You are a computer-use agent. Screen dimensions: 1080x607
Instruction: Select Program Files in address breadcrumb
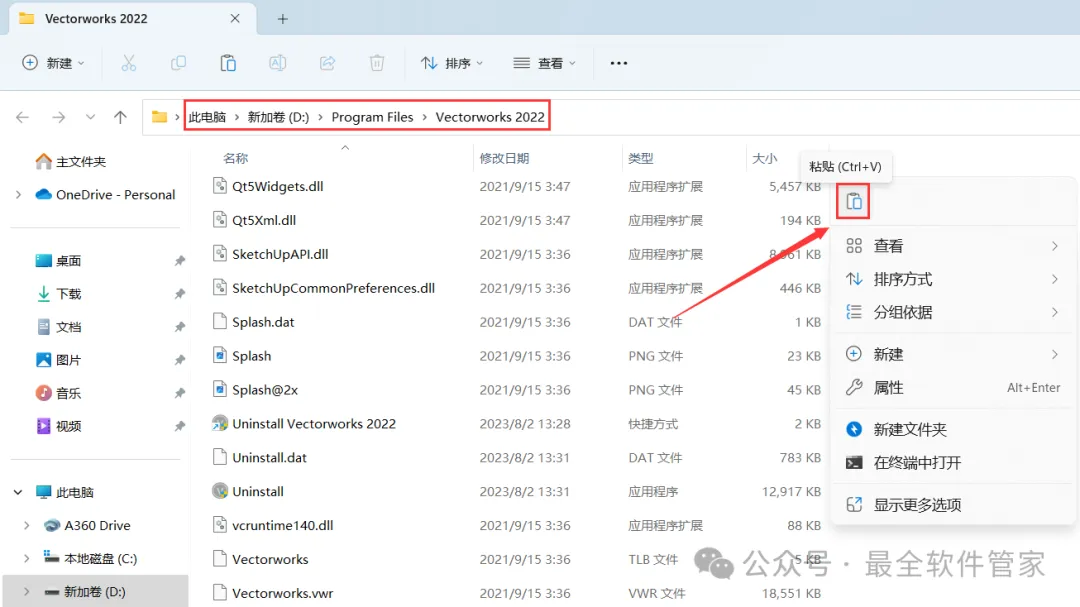[373, 117]
